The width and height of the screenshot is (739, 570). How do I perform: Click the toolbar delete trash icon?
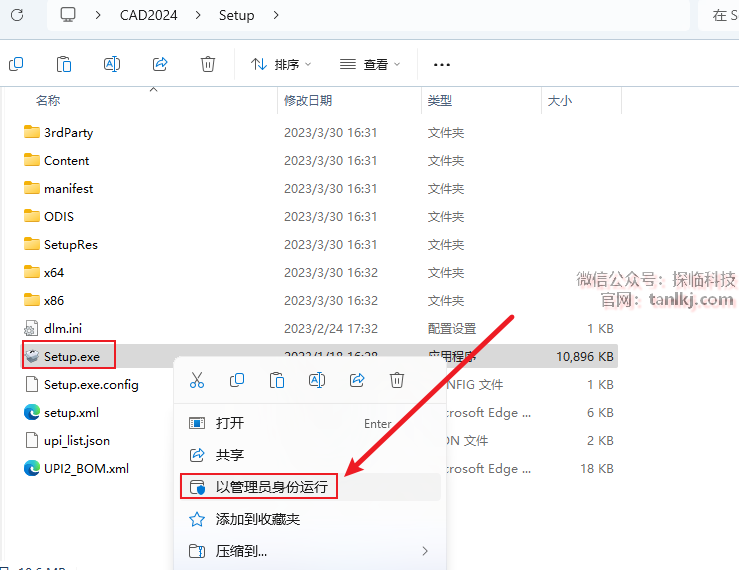tap(208, 64)
